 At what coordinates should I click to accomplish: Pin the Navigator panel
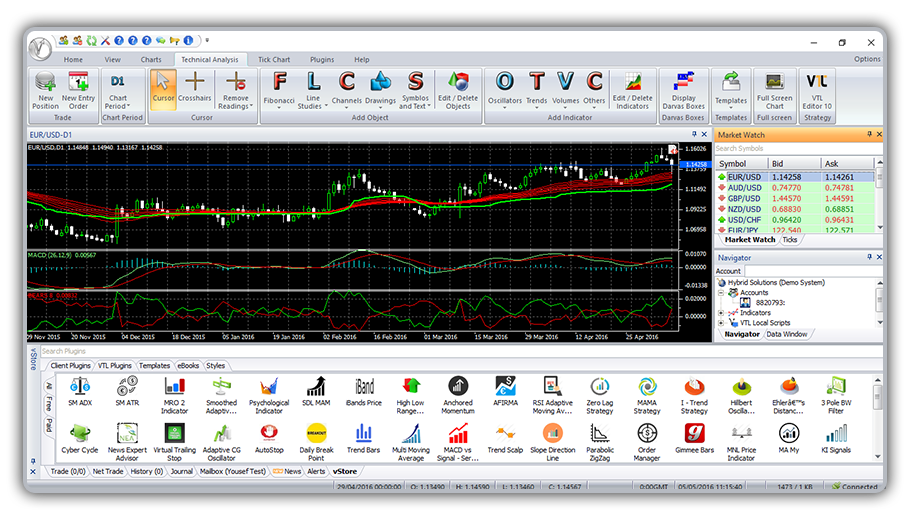coord(869,257)
